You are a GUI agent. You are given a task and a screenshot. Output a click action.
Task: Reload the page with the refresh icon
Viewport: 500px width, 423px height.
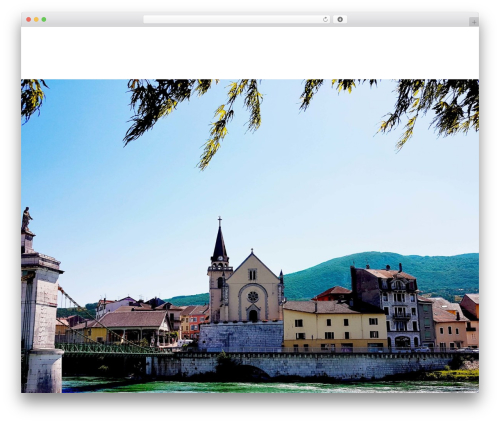click(x=325, y=19)
